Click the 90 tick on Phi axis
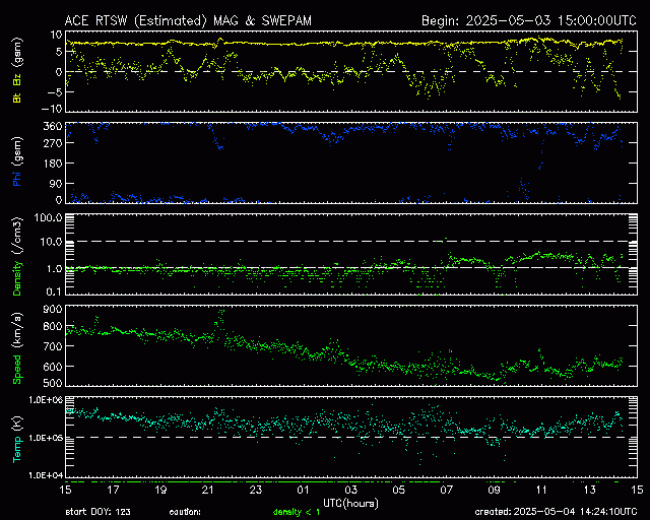Image resolution: width=650 pixels, height=520 pixels. (x=56, y=183)
